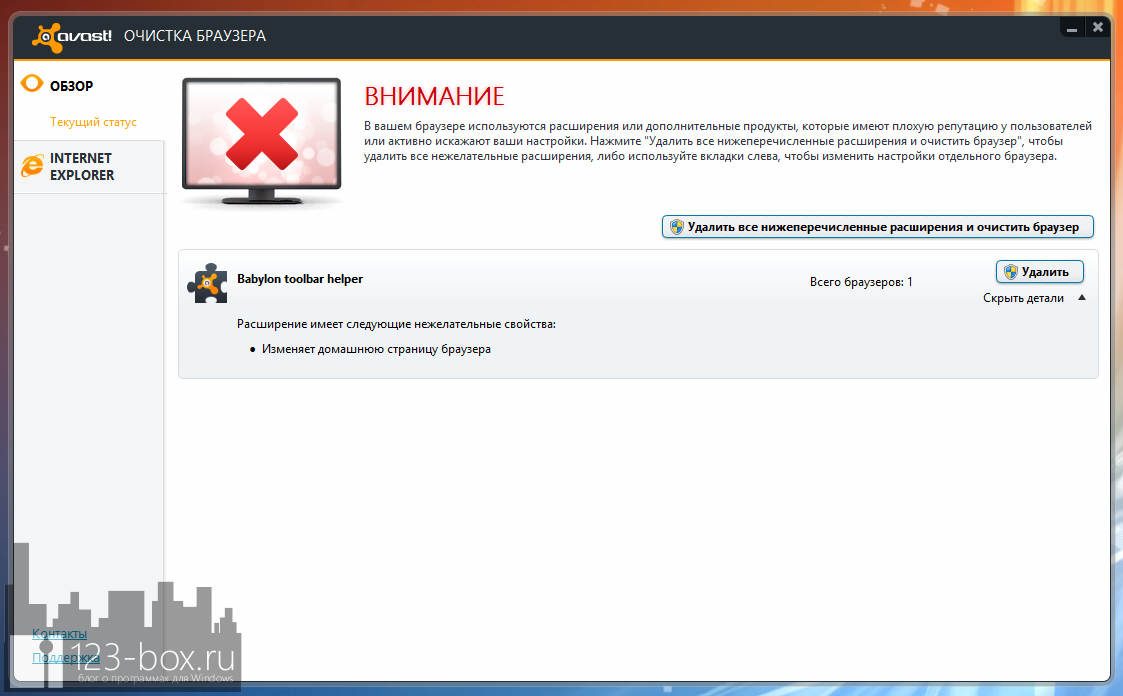1123x696 pixels.
Task: Click the avast! logo in title bar
Action: pyautogui.click(x=72, y=37)
